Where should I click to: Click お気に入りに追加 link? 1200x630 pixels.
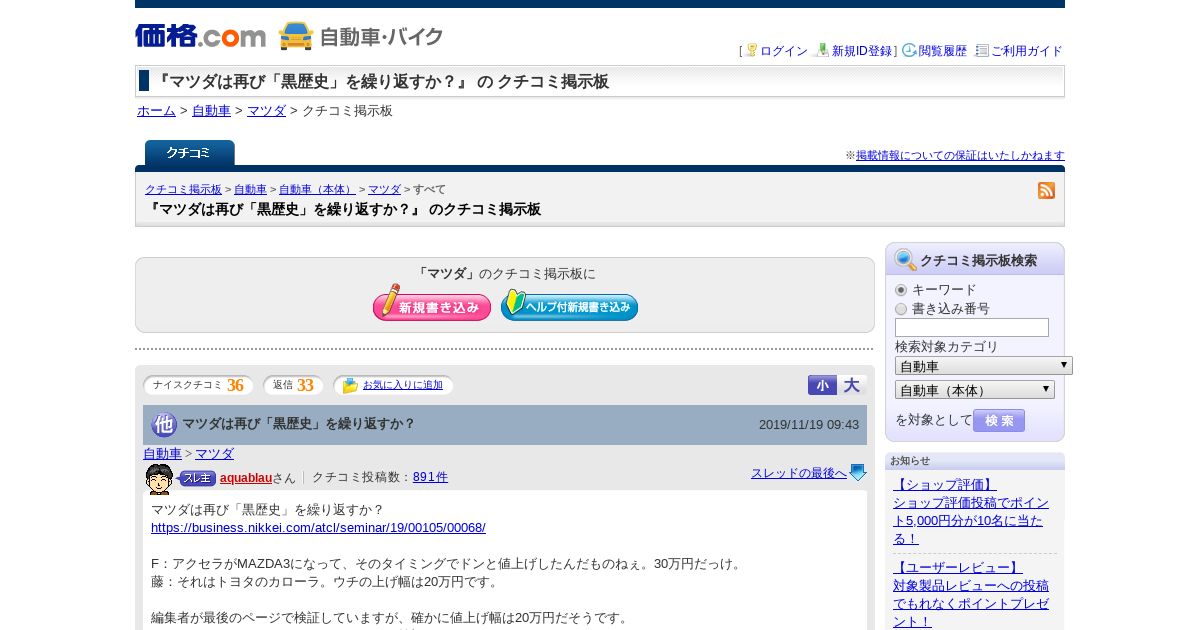click(x=403, y=385)
